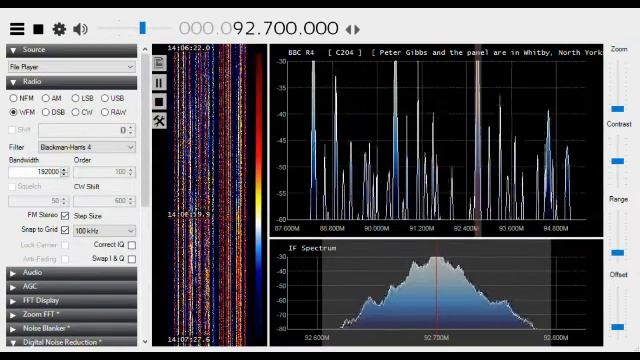This screenshot has height=360, width=640.
Task: Toggle the Anti-Fading checkbox
Action: pyautogui.click(x=65, y=259)
